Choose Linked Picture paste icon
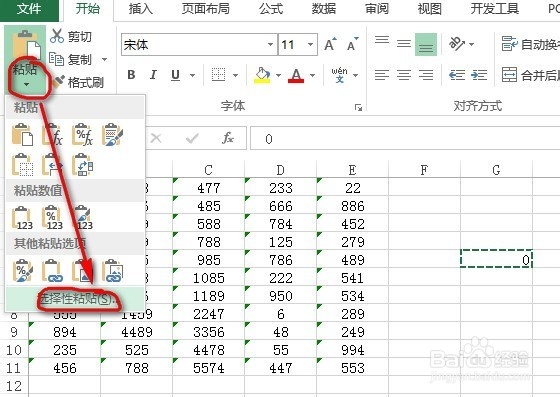 [112, 271]
